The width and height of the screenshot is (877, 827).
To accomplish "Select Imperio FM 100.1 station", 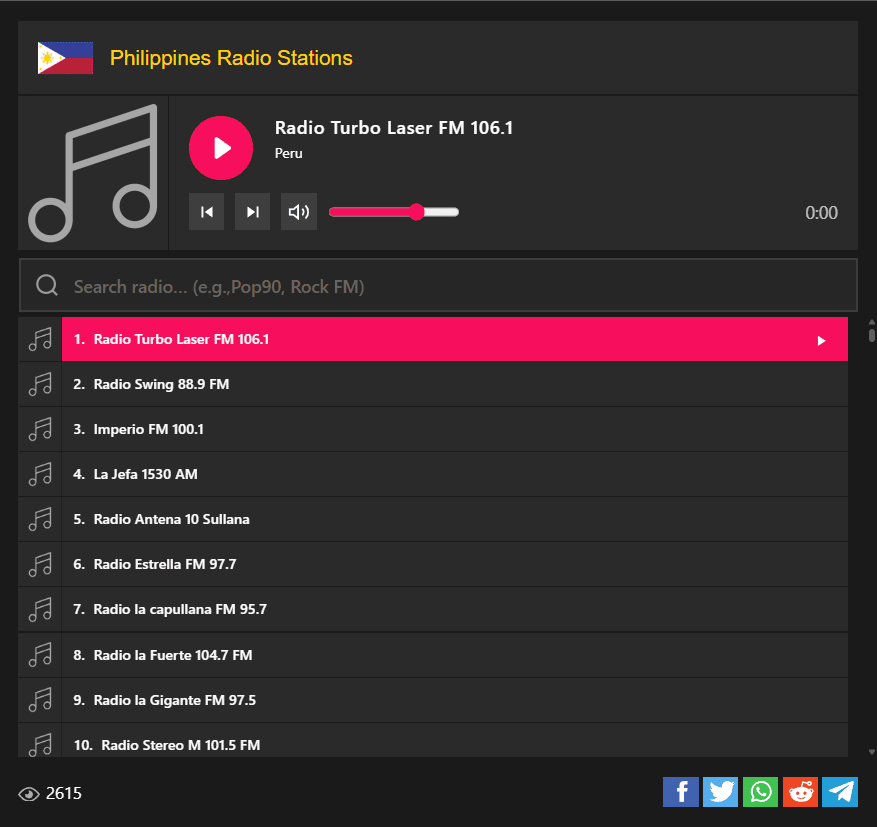I will point(148,429).
